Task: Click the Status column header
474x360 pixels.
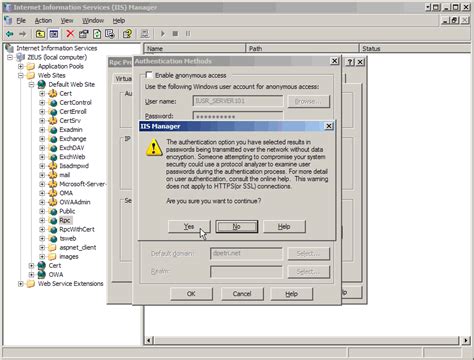Action: pyautogui.click(x=415, y=48)
